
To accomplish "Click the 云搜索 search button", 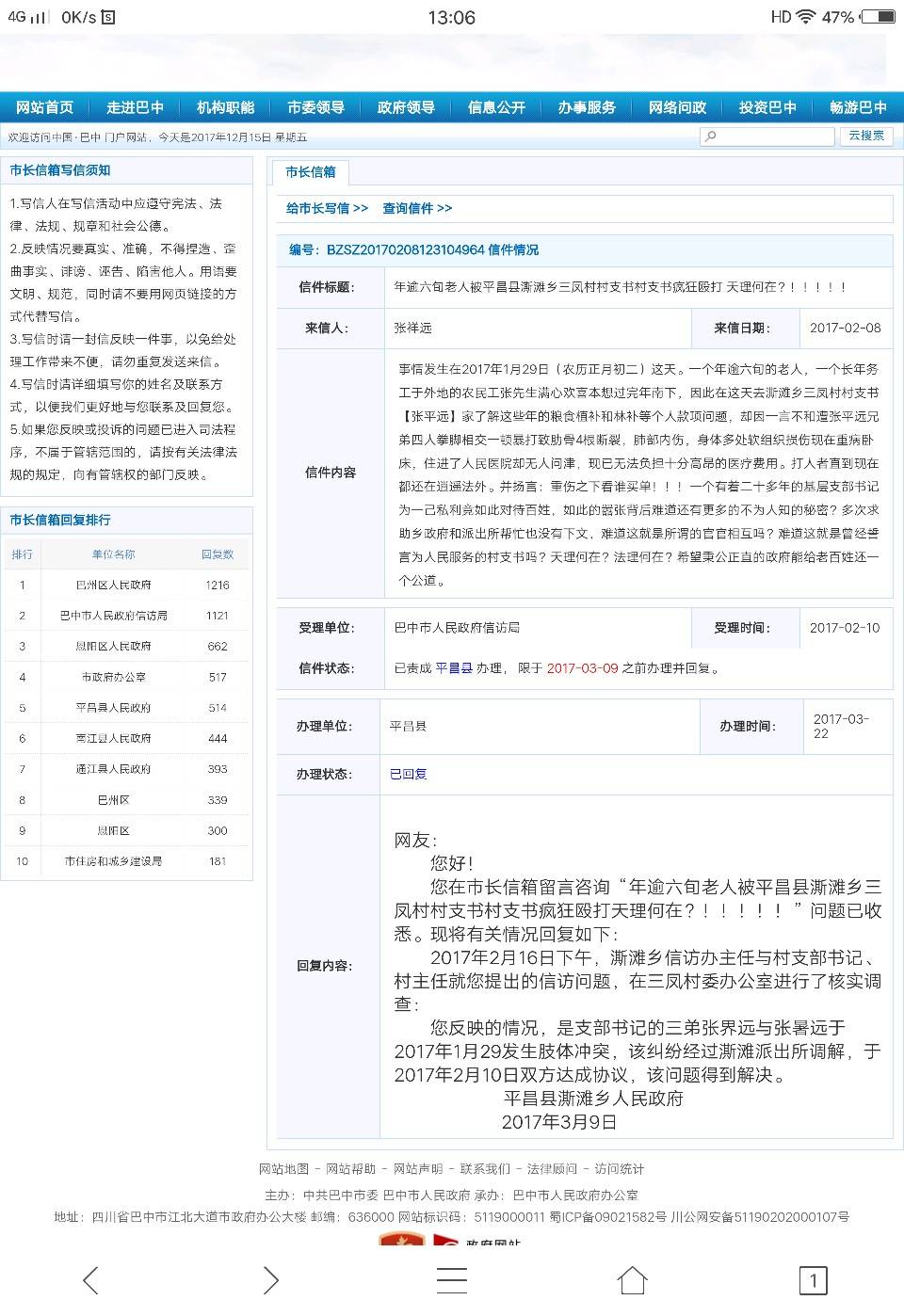I will 866,136.
